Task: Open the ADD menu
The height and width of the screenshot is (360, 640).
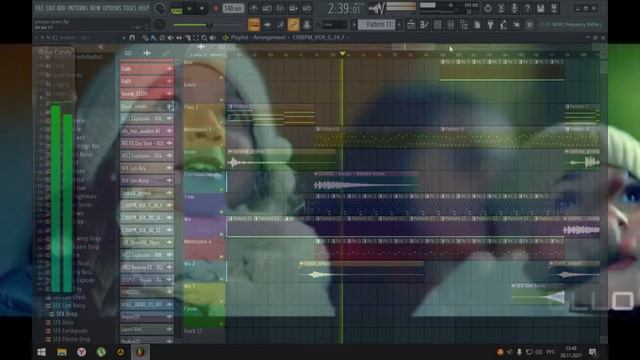Action: tap(60, 8)
